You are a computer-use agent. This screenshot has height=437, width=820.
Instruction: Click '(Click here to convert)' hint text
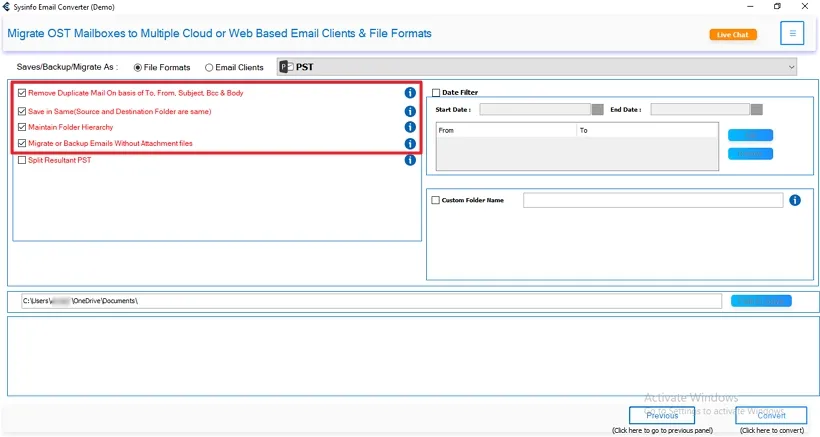click(772, 431)
